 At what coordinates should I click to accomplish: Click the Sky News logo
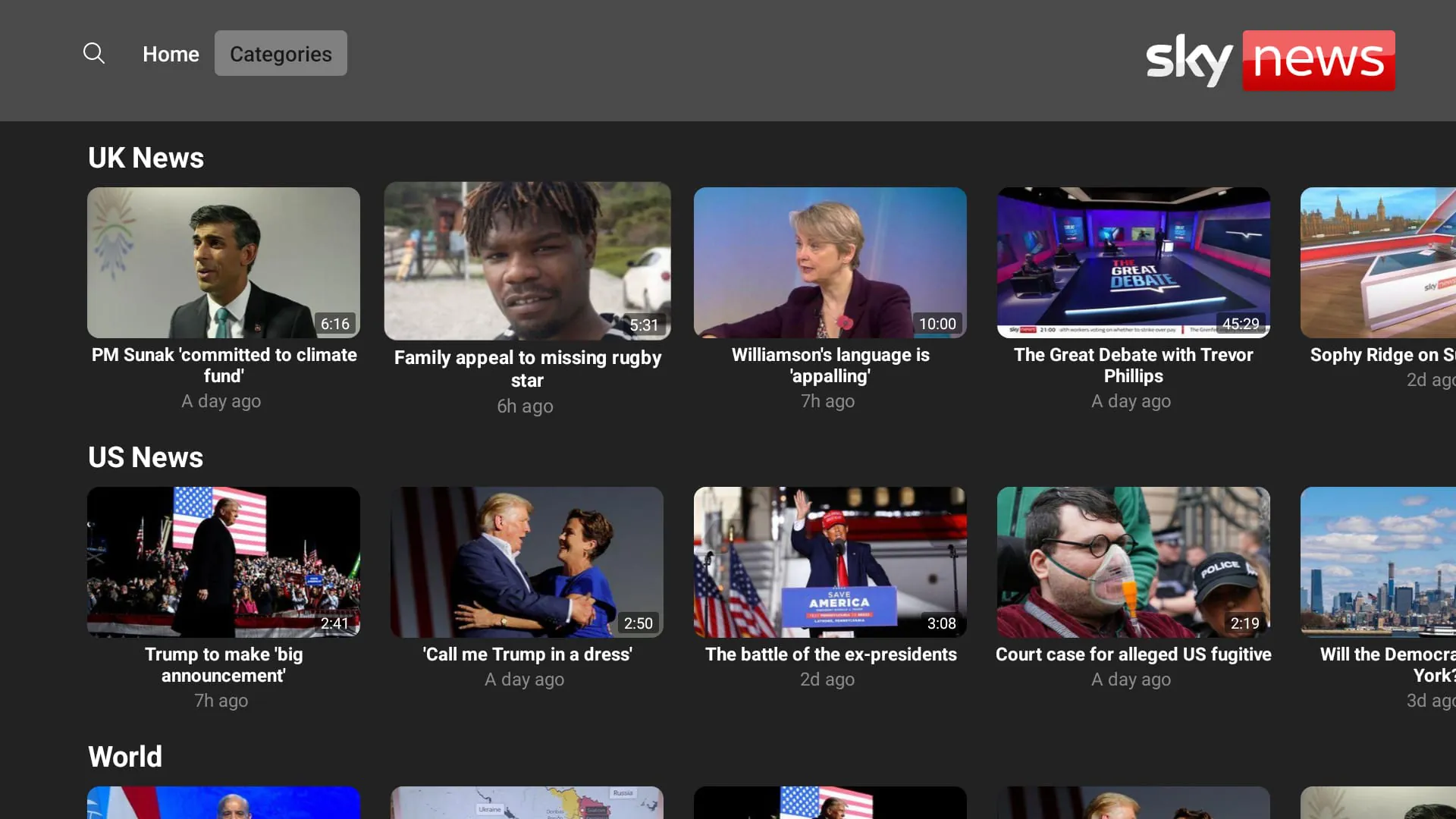(x=1269, y=61)
